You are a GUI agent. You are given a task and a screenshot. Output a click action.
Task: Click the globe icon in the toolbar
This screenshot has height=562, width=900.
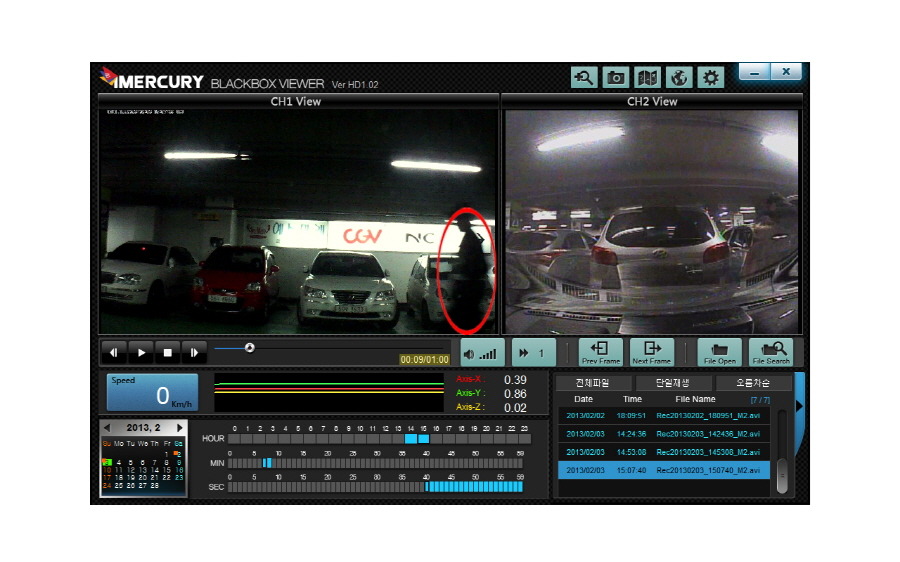[x=679, y=77]
